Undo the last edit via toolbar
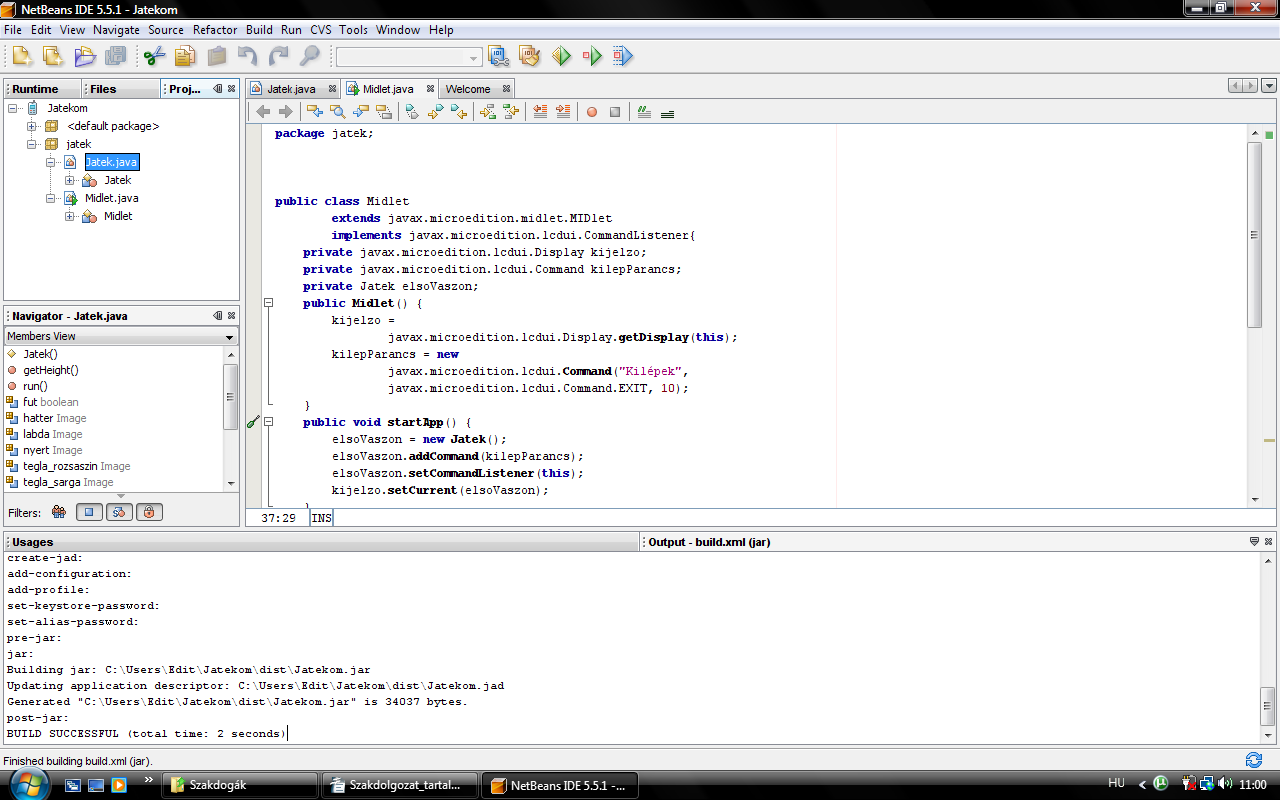 (x=247, y=57)
